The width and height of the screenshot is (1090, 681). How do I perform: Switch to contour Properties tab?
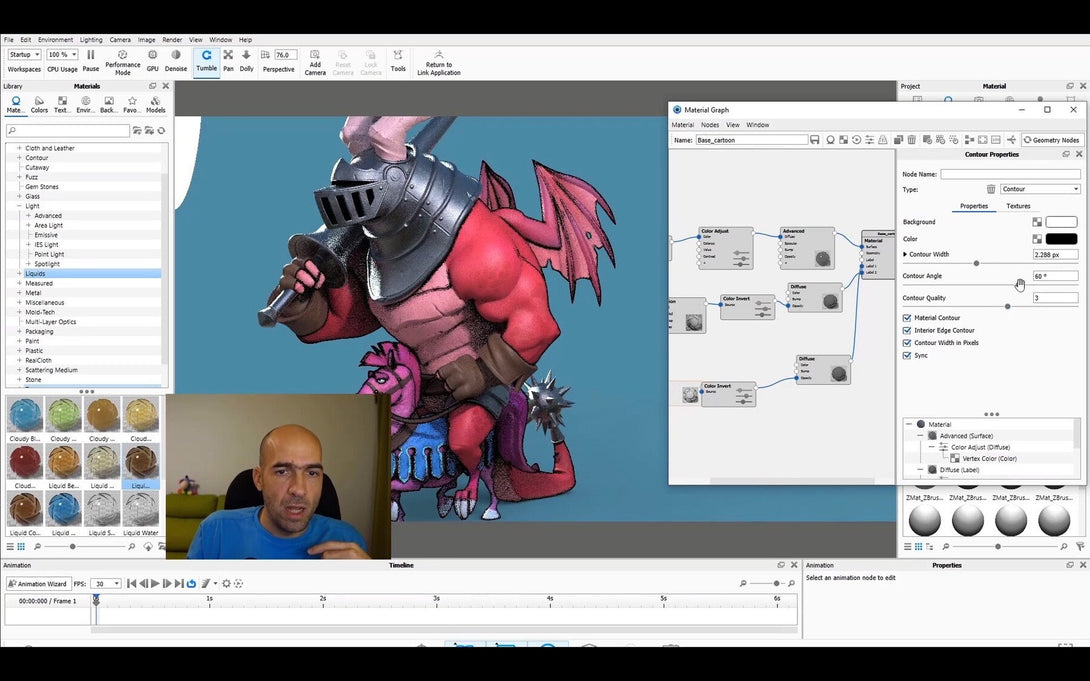tap(974, 206)
